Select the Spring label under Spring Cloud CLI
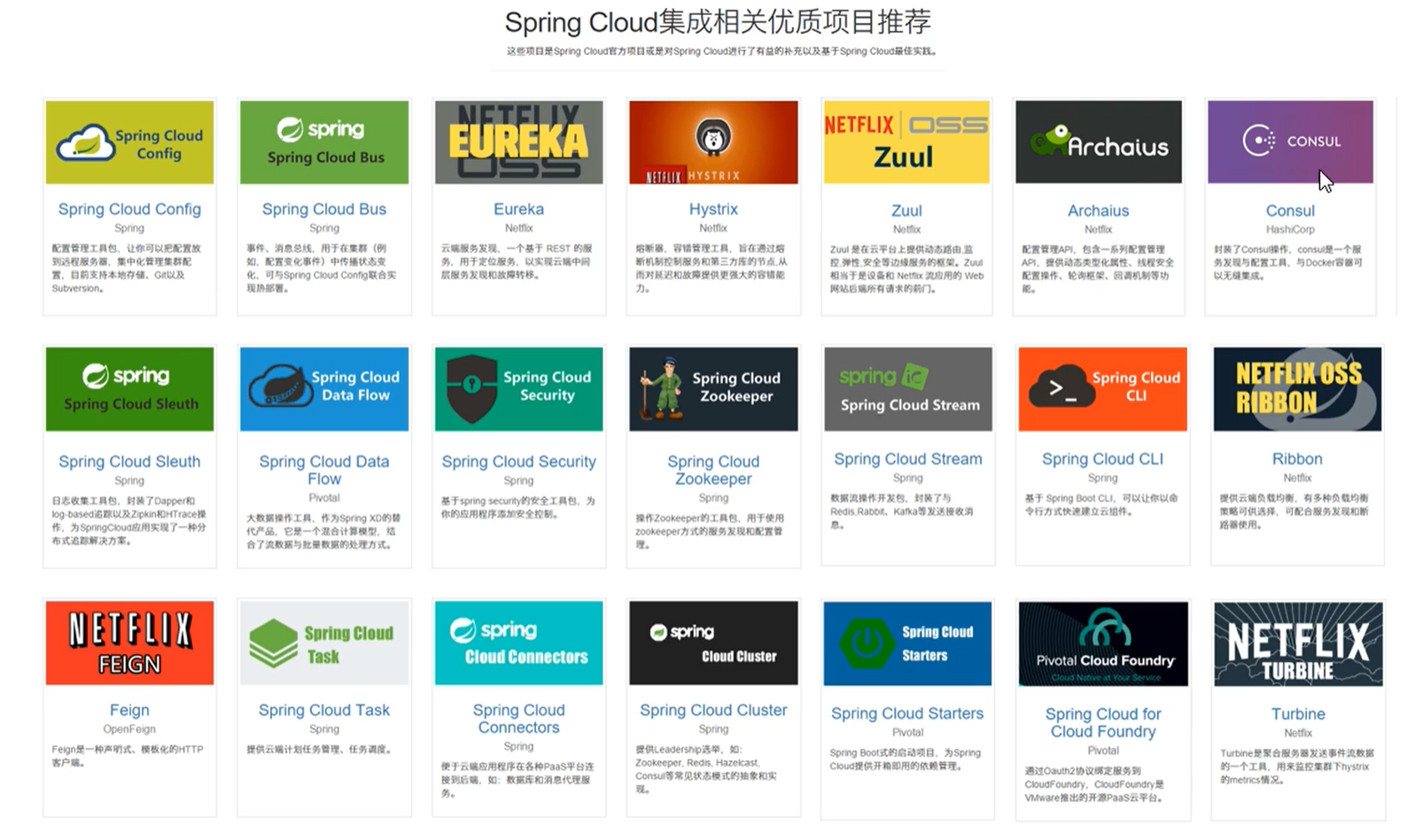 tap(1102, 478)
